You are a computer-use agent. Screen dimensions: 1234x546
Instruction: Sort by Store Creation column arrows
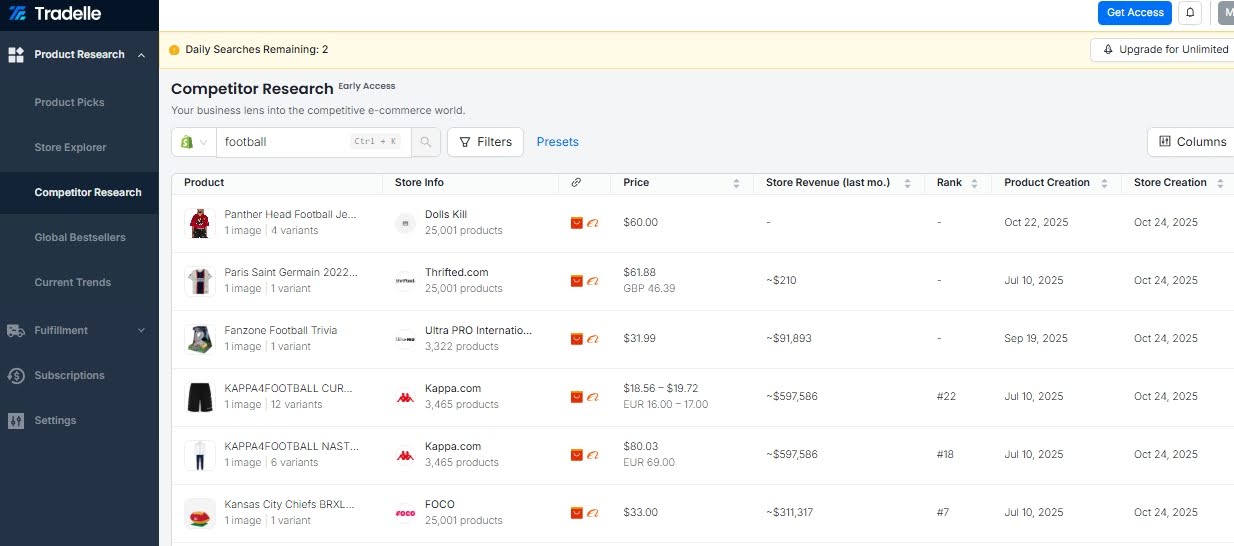pos(1221,183)
